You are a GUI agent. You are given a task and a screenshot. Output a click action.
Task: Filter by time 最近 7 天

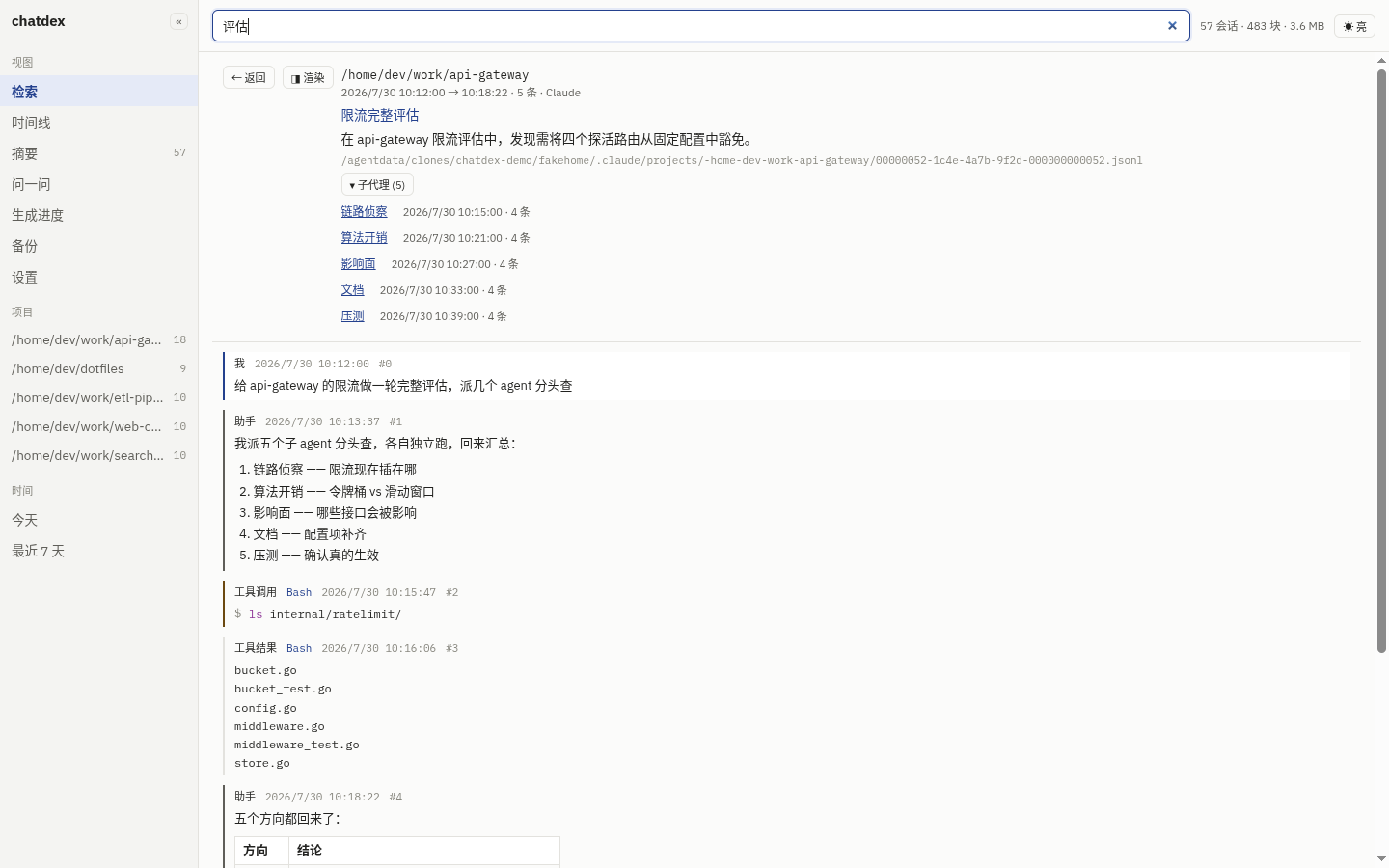(98, 551)
